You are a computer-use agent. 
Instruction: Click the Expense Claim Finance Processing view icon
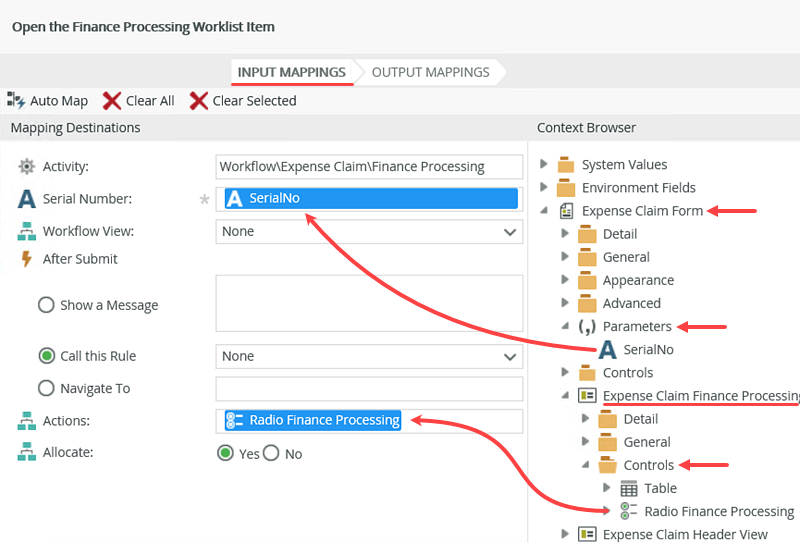[587, 396]
